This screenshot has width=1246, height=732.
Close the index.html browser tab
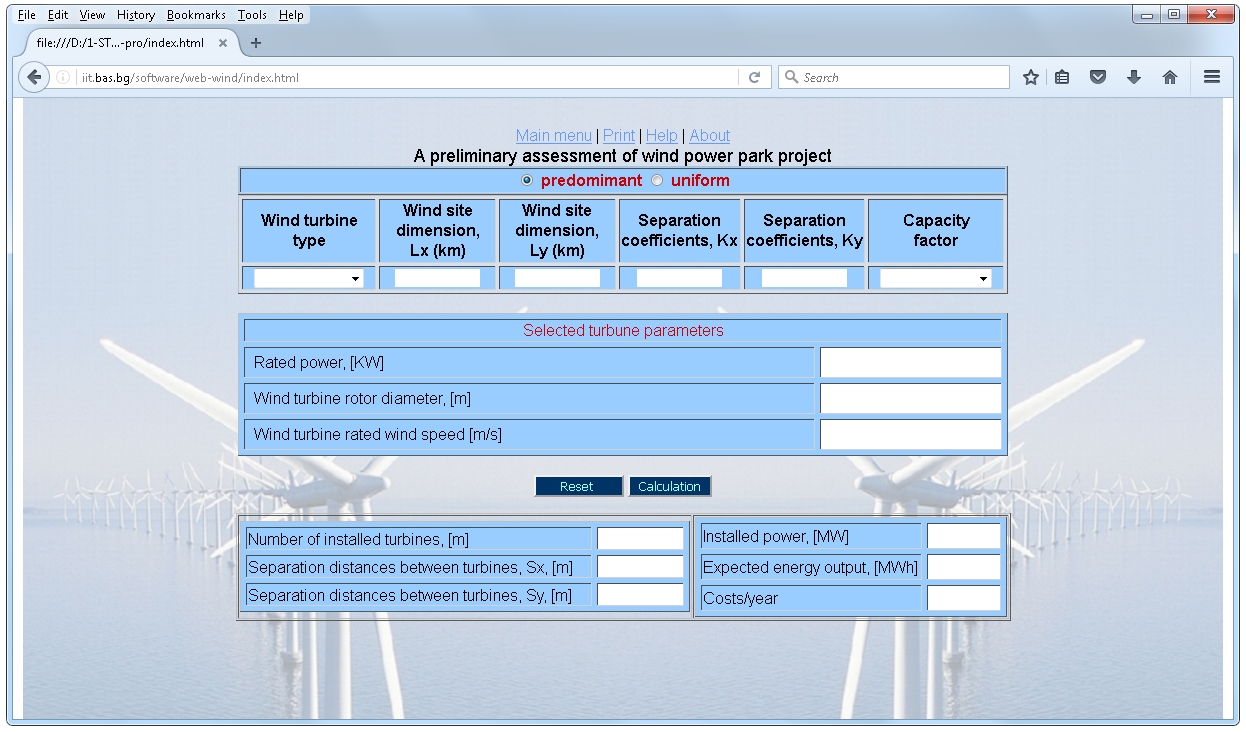tap(223, 43)
